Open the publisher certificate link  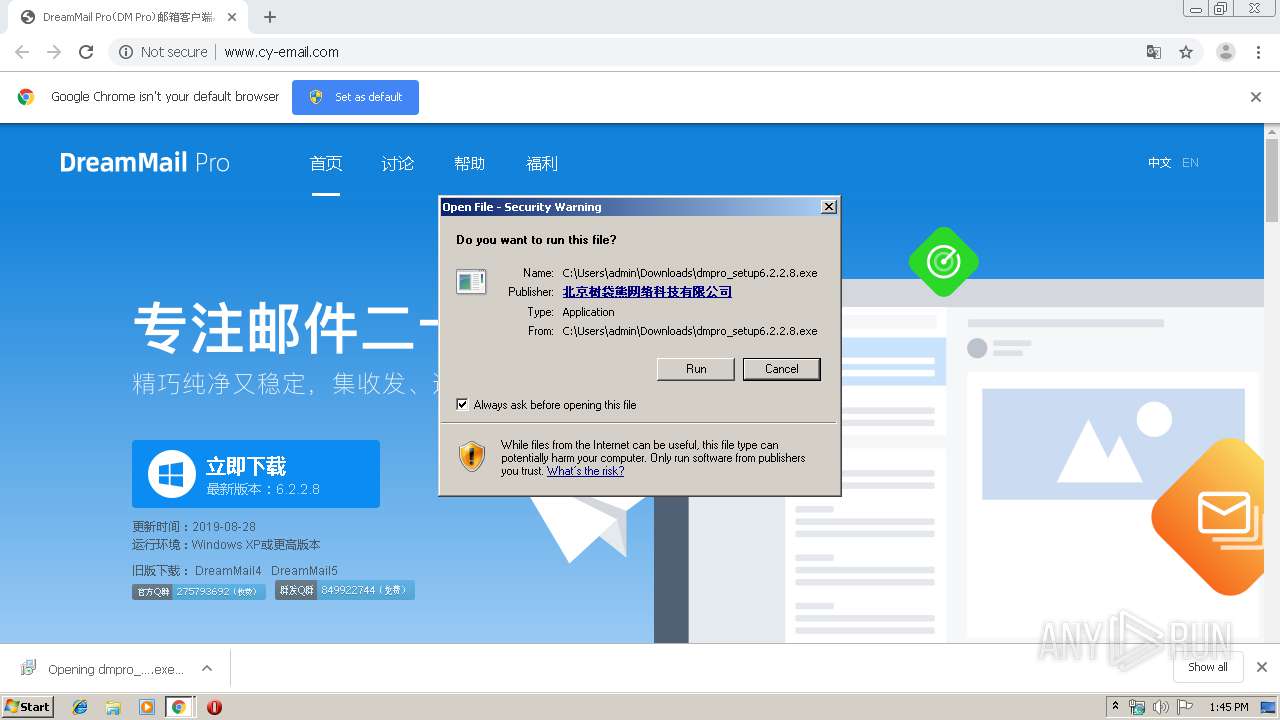pyautogui.click(x=647, y=292)
